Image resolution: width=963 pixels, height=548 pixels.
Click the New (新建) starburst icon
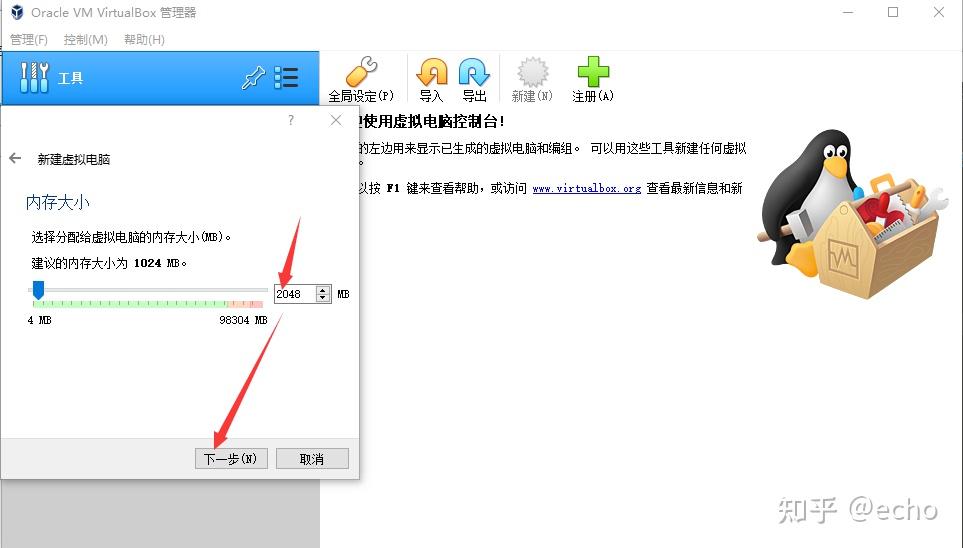tap(532, 72)
